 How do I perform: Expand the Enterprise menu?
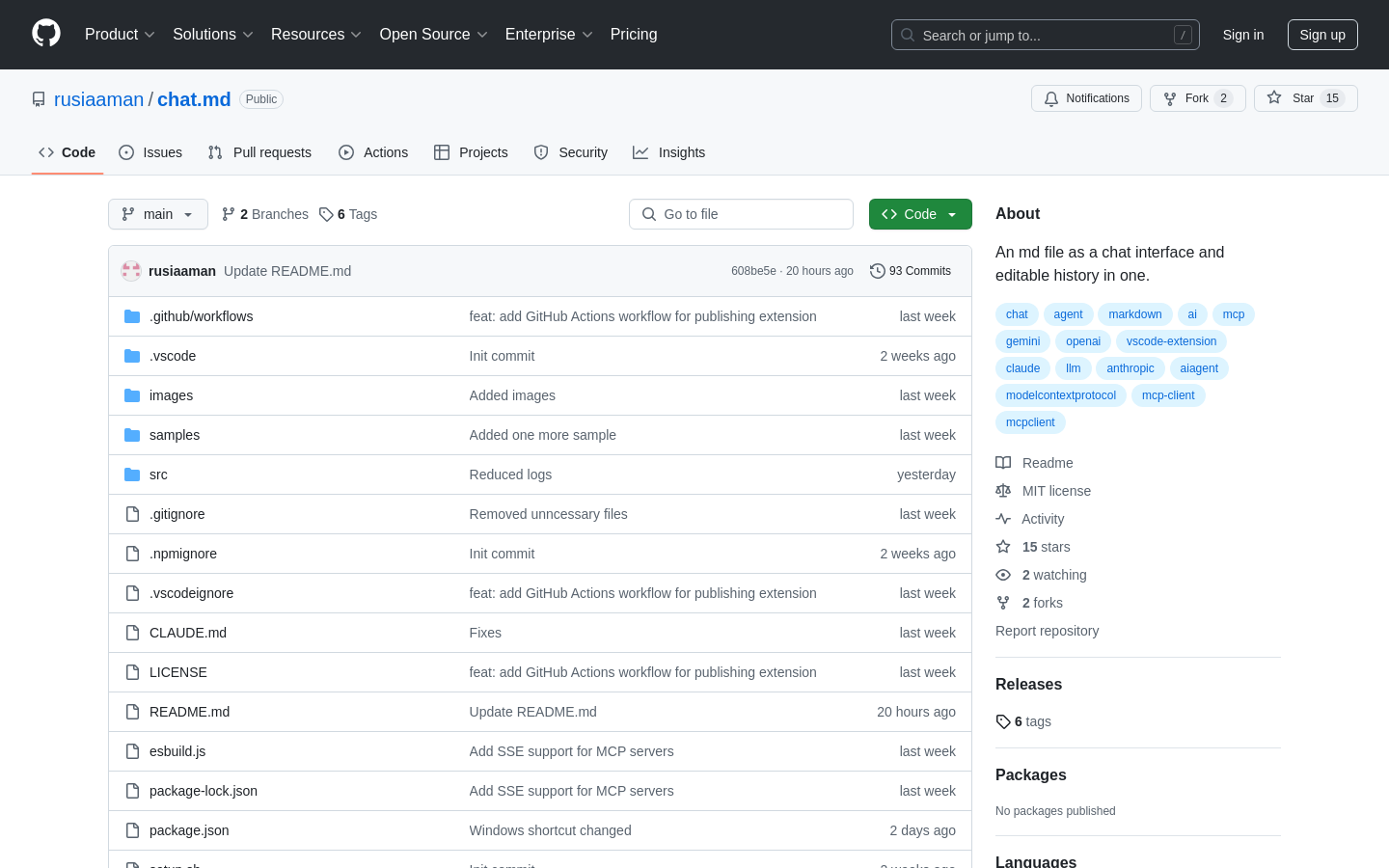pos(550,34)
